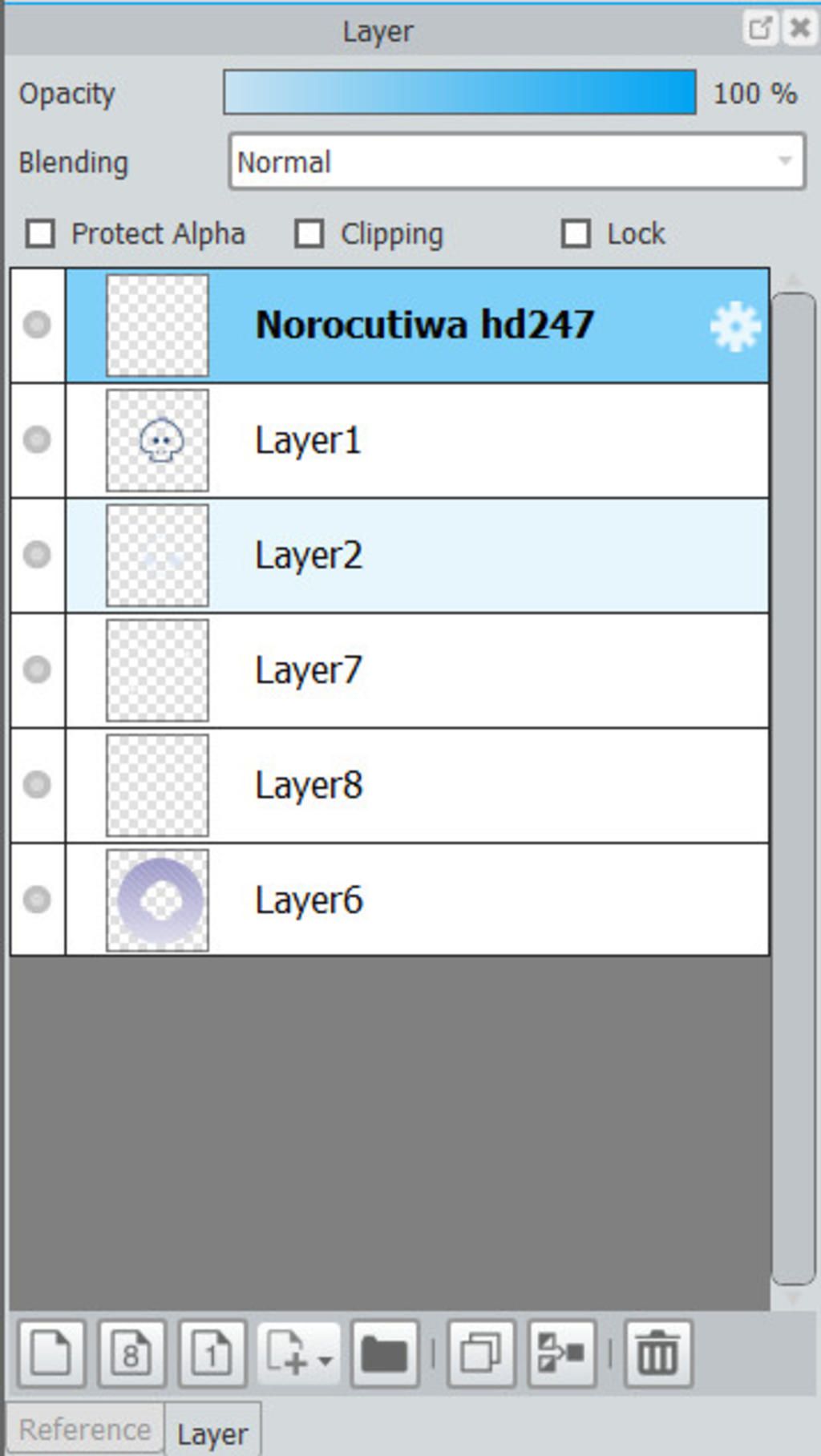Merge layer down with the one below

click(561, 1354)
